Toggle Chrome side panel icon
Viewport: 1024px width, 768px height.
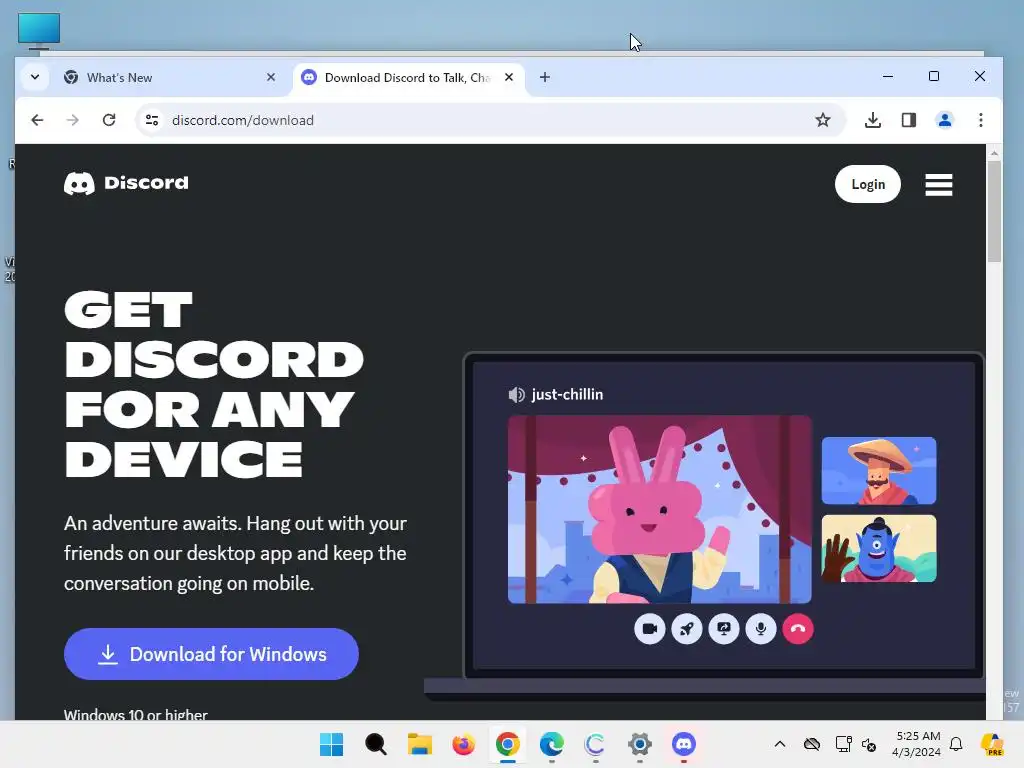908,120
